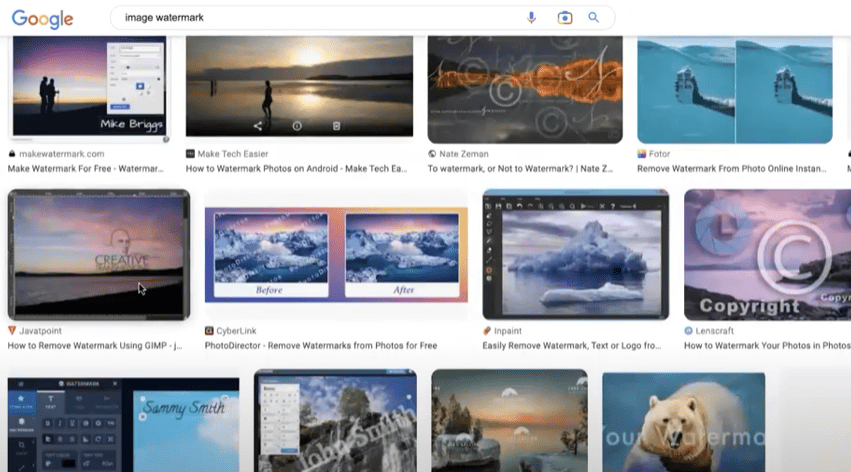Open 'Make Watermark For Free' result link
Image resolution: width=851 pixels, height=472 pixels.
(x=85, y=169)
